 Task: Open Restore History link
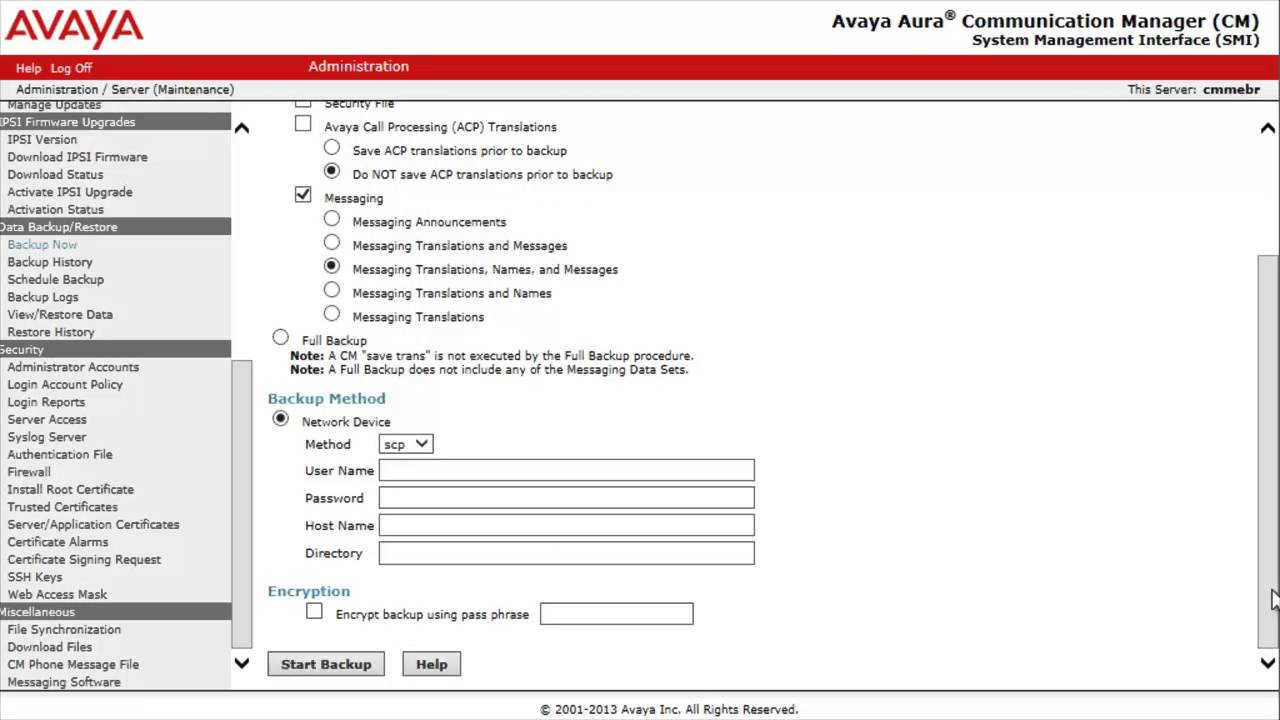[51, 332]
